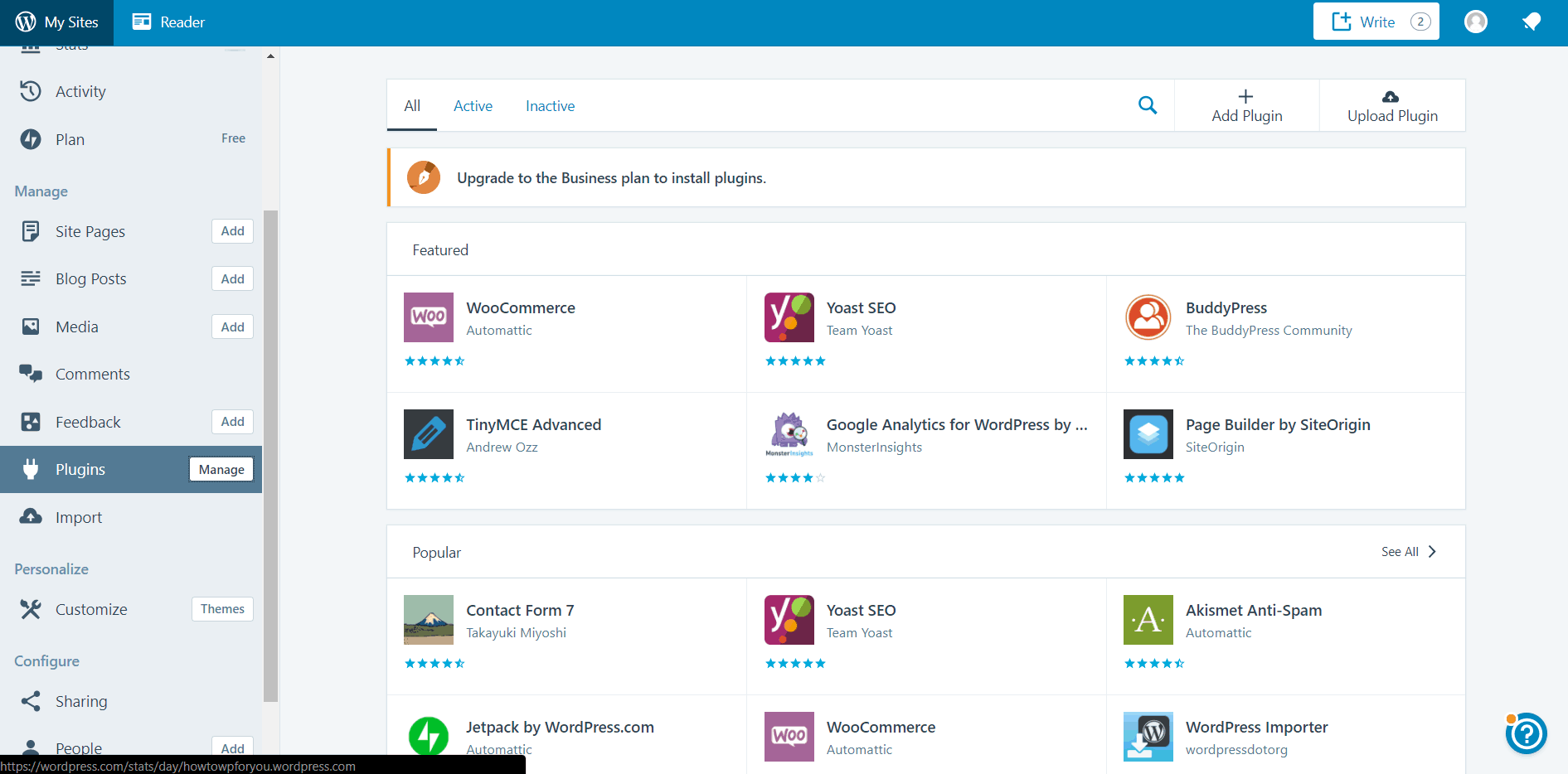1568x774 pixels.
Task: Open the Comments sidebar item
Action: pos(131,374)
